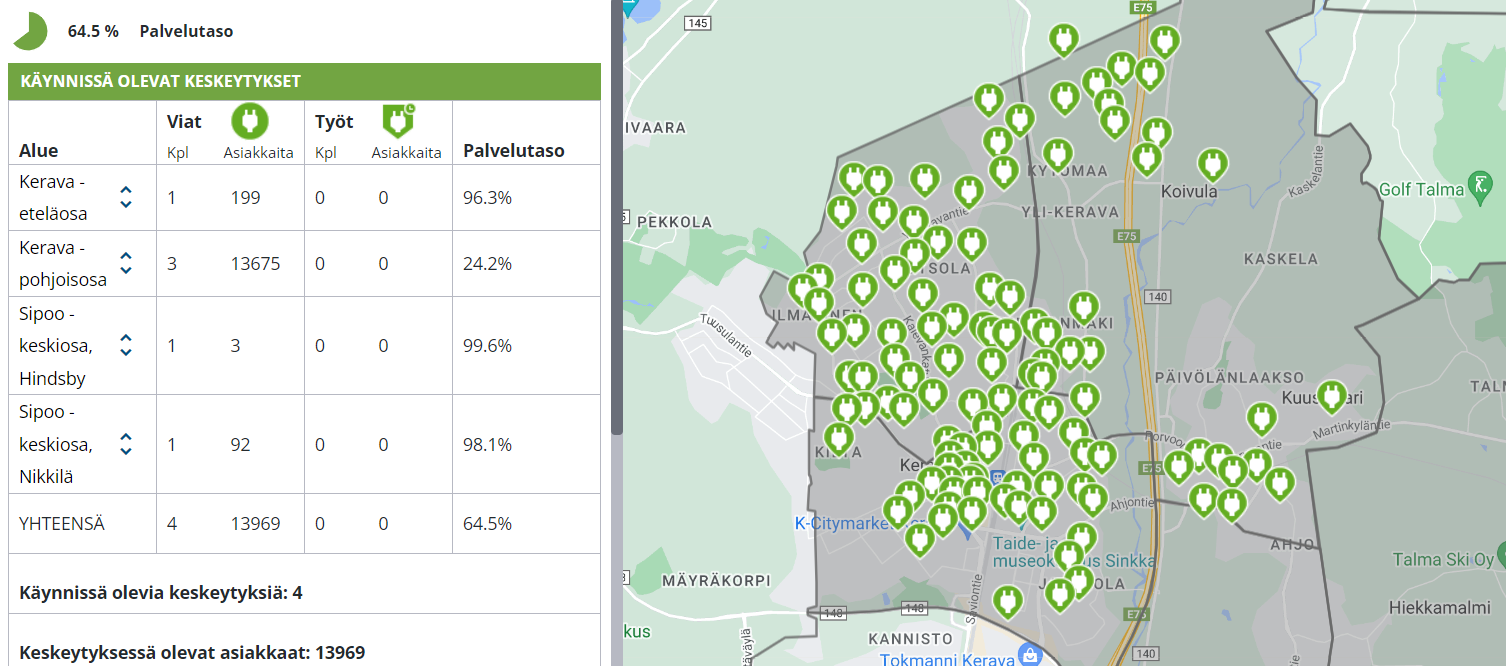The height and width of the screenshot is (666, 1506).
Task: Click the Työt planned work plug icon
Action: [x=399, y=120]
